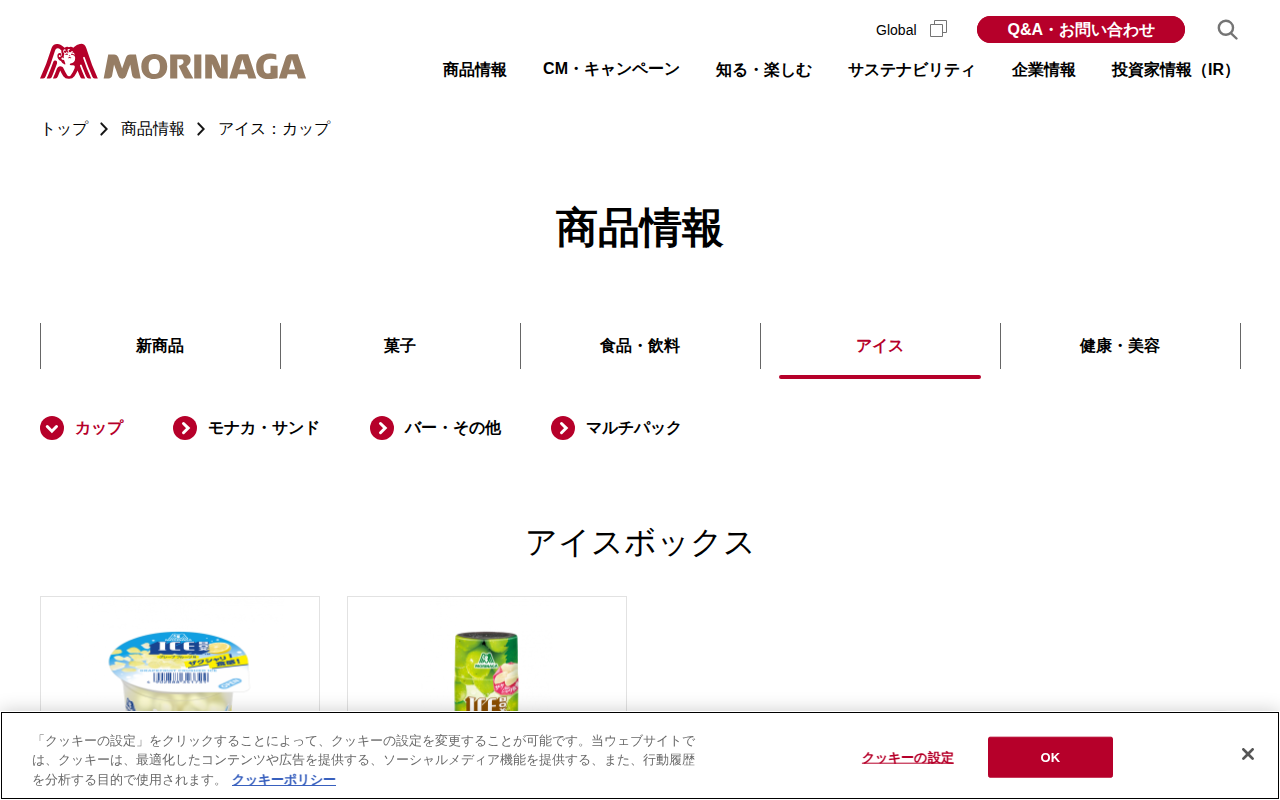This screenshot has height=800, width=1280.
Task: Go to トップ in the breadcrumb
Action: (64, 129)
